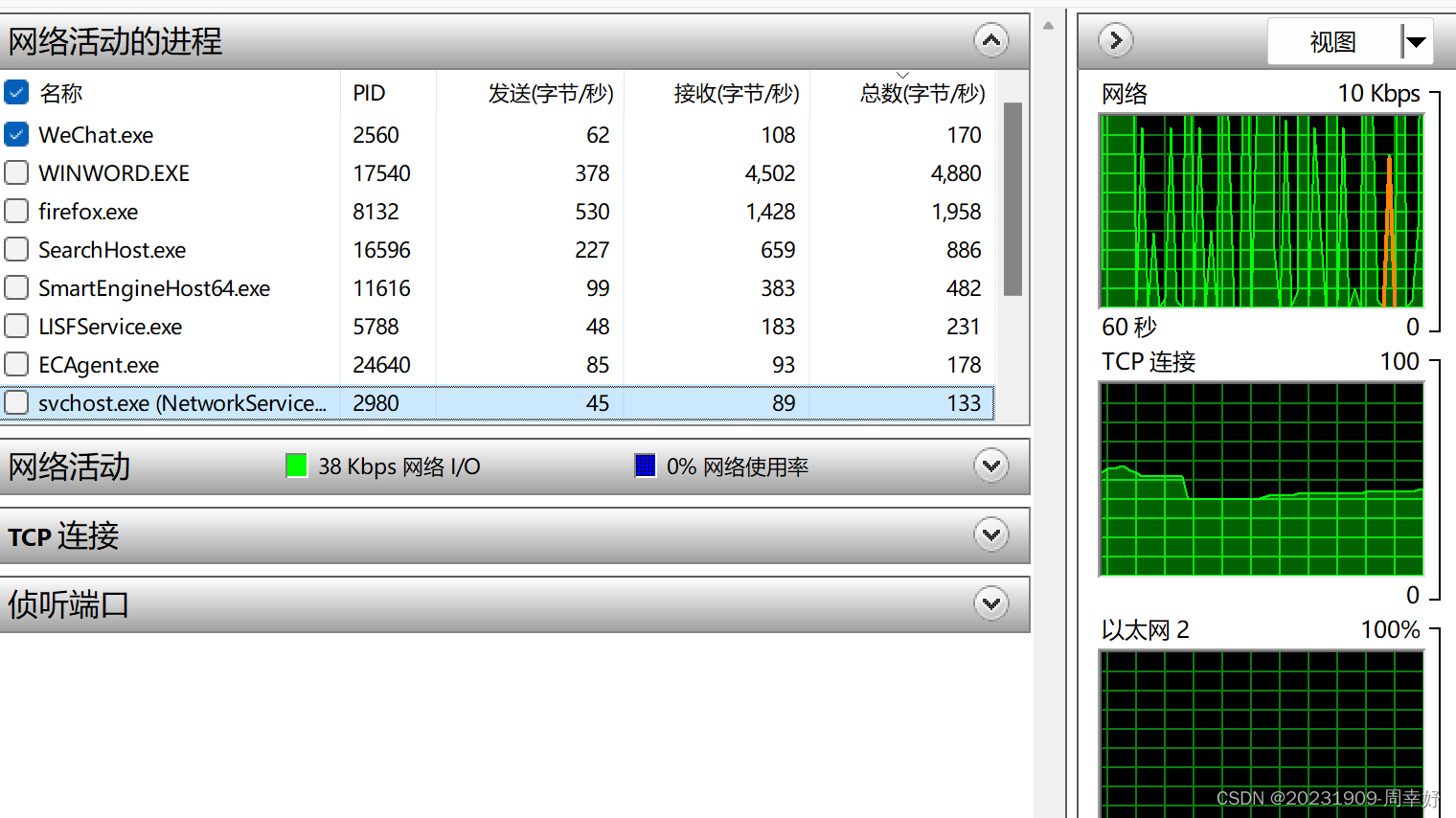Image resolution: width=1456 pixels, height=818 pixels.
Task: Click total bytes value 4,880
Action: click(x=956, y=173)
